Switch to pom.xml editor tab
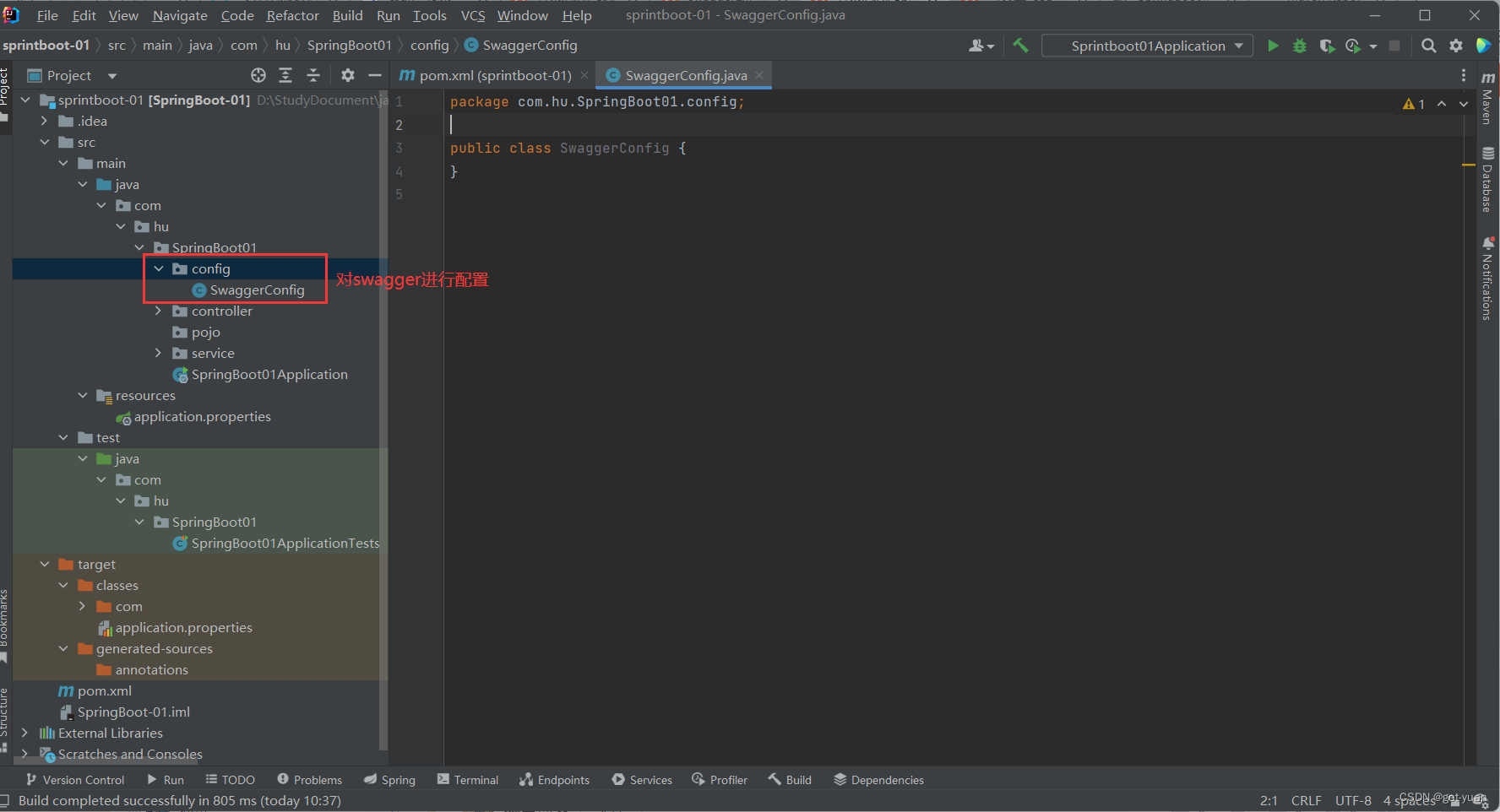 (494, 75)
